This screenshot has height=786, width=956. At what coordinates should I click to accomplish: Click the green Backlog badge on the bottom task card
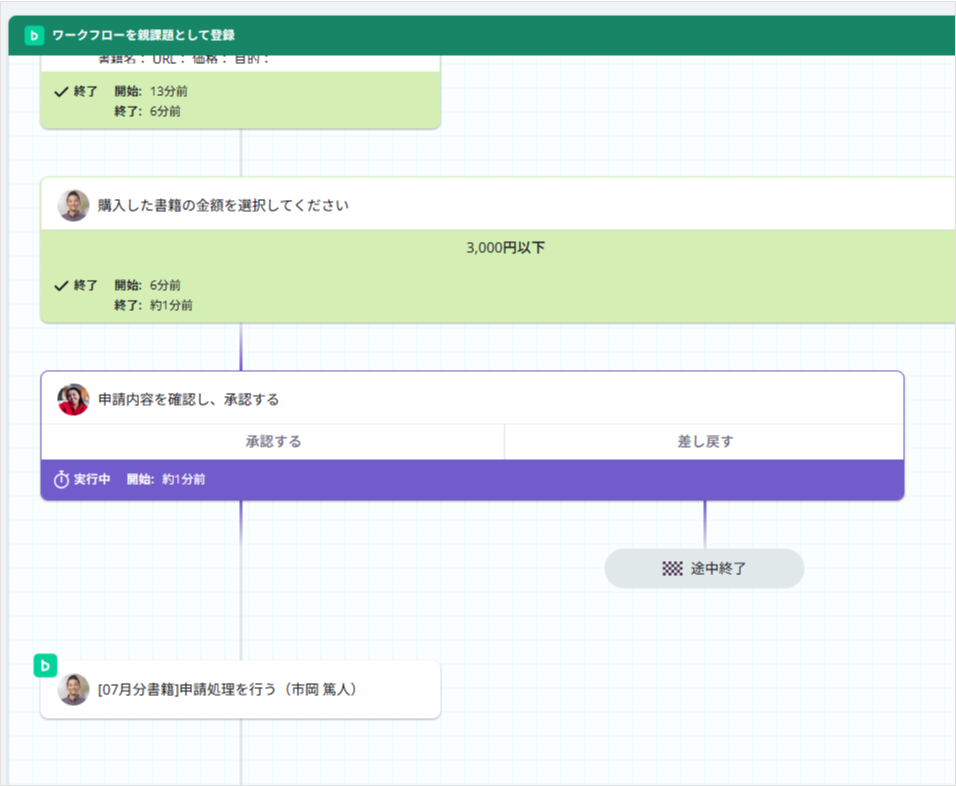click(45, 666)
